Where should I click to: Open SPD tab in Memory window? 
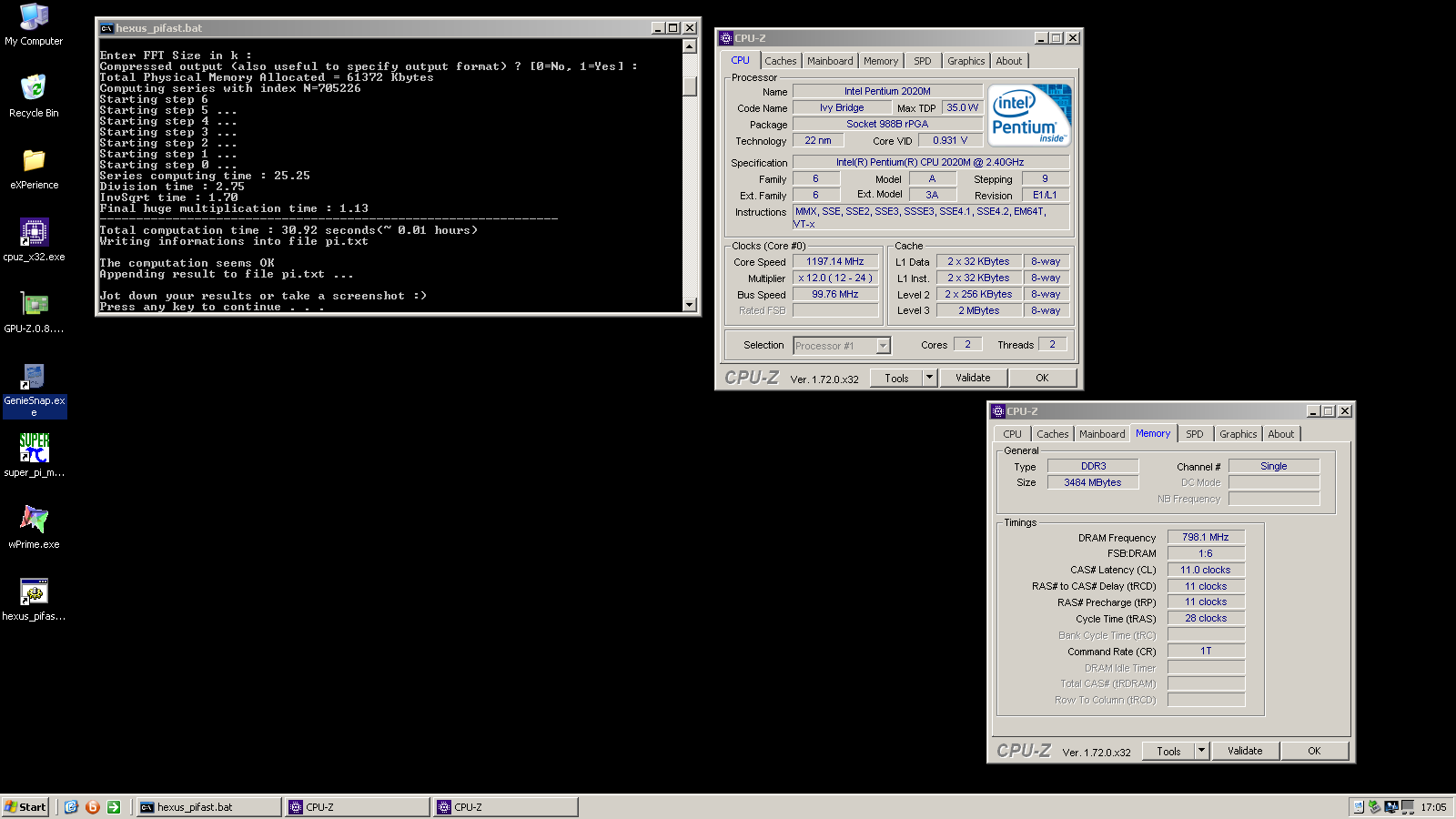(1195, 434)
